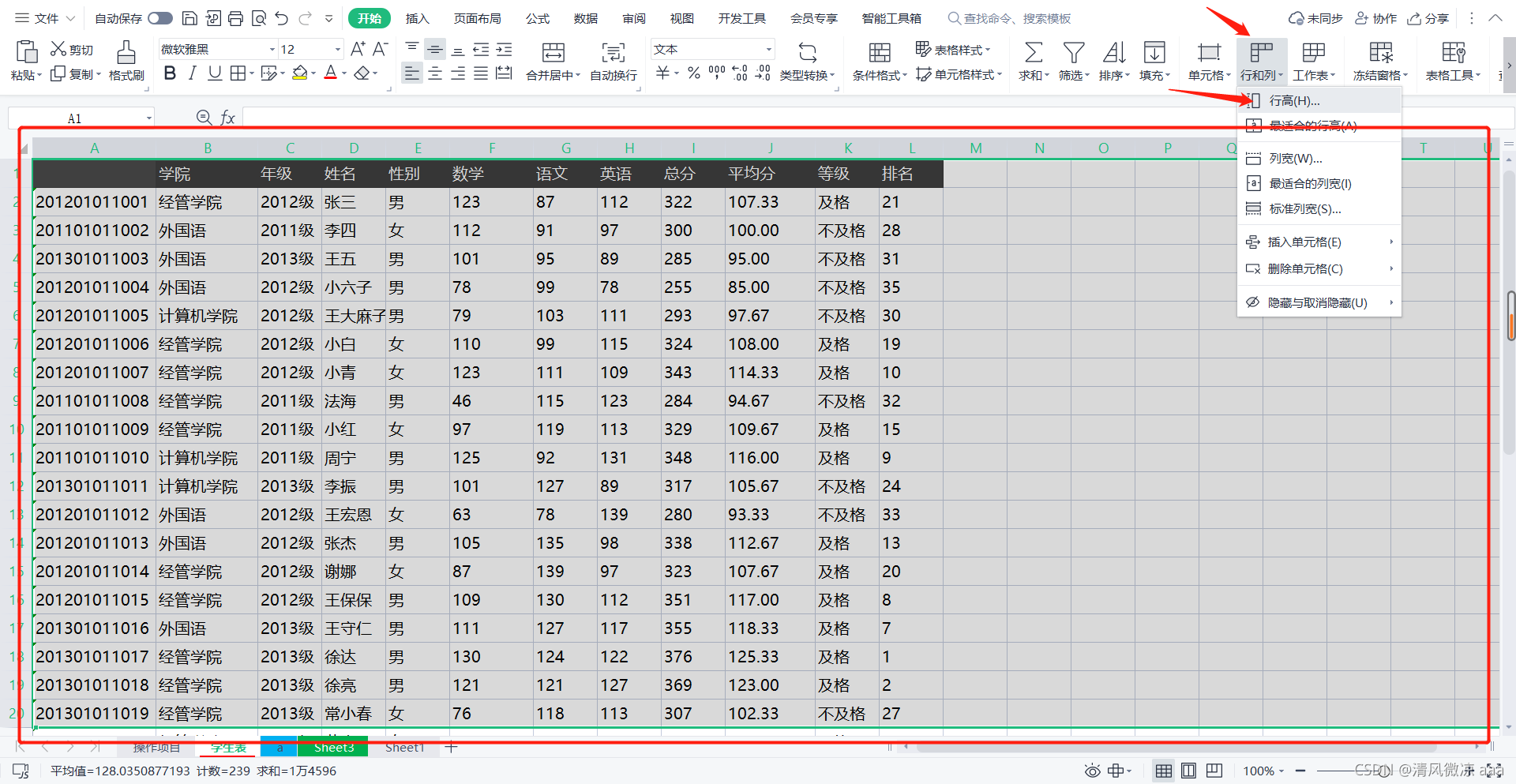The image size is (1516, 784).
Task: Click the Conditional Formatting icon
Action: 880,52
